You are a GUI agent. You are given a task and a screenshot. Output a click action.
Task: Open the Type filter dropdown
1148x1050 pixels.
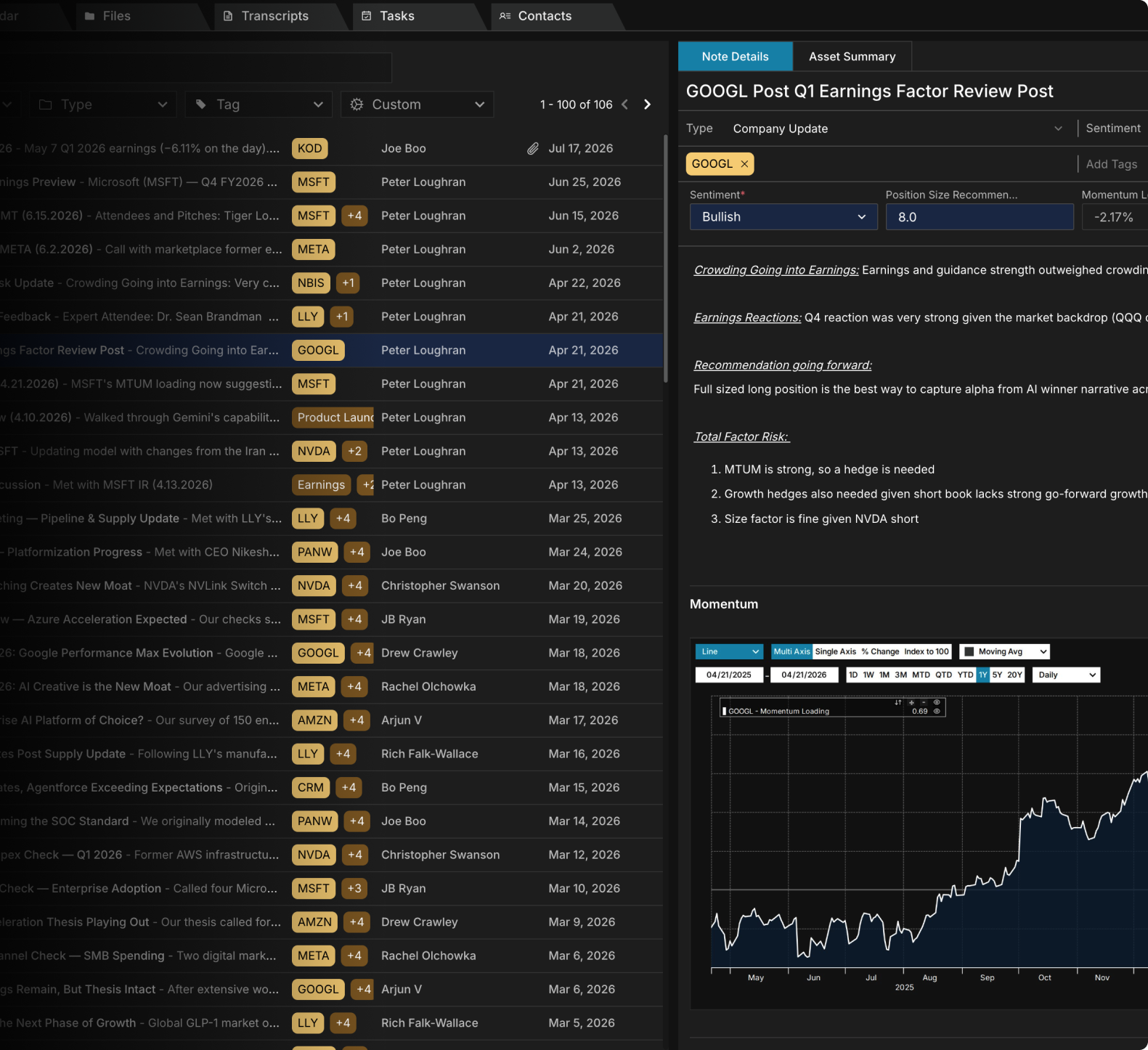pos(103,105)
